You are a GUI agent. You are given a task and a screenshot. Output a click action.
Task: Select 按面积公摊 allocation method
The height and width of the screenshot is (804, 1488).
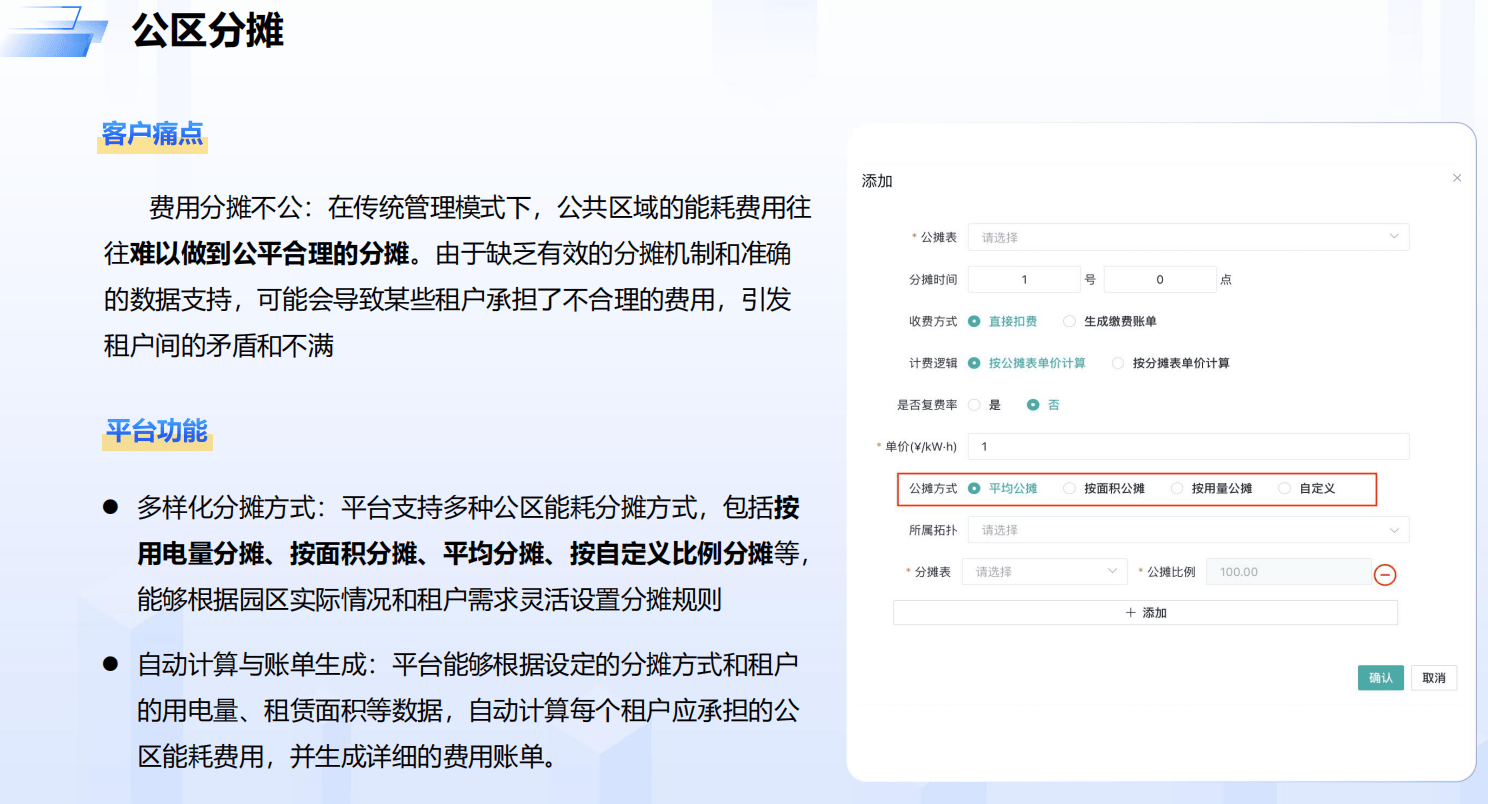[1104, 488]
